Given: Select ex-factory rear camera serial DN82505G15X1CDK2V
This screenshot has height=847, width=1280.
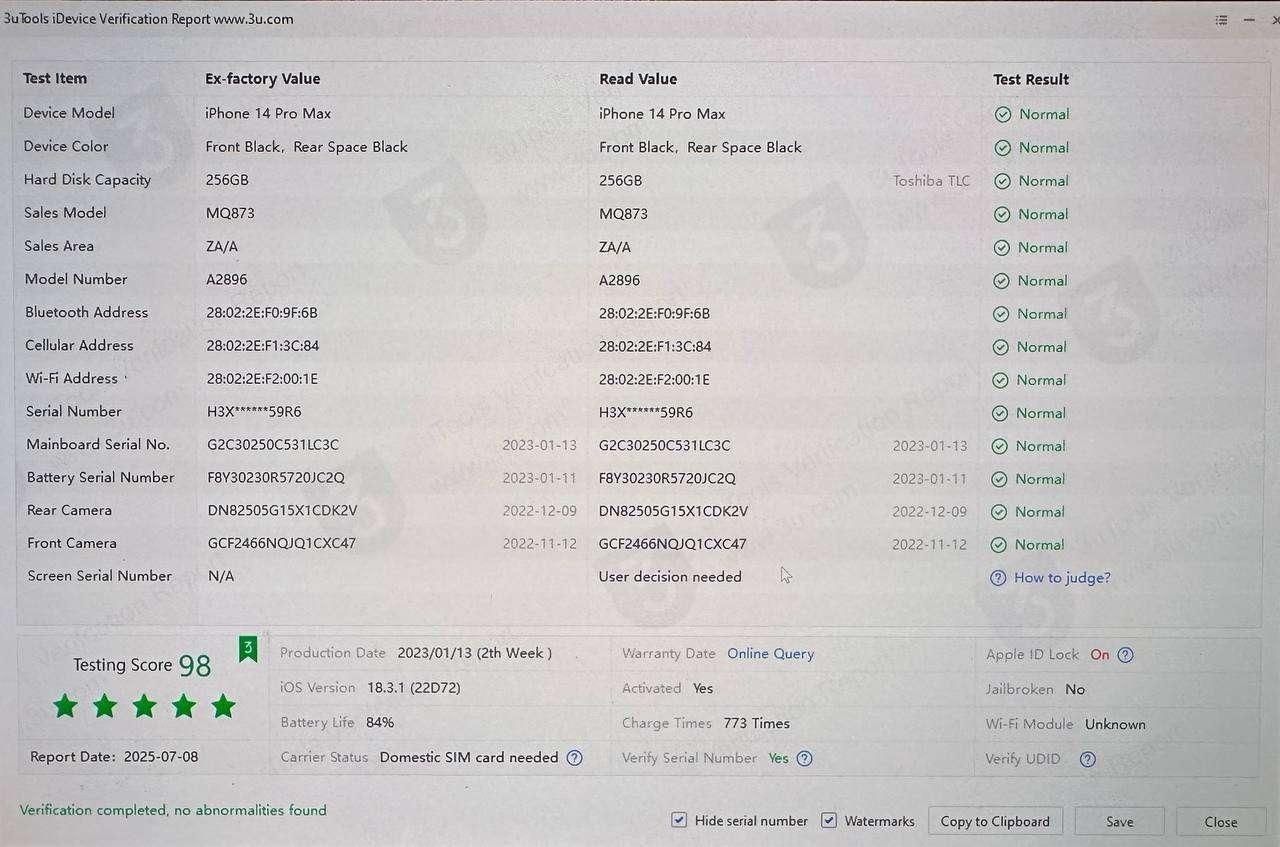Looking at the screenshot, I should coord(282,511).
